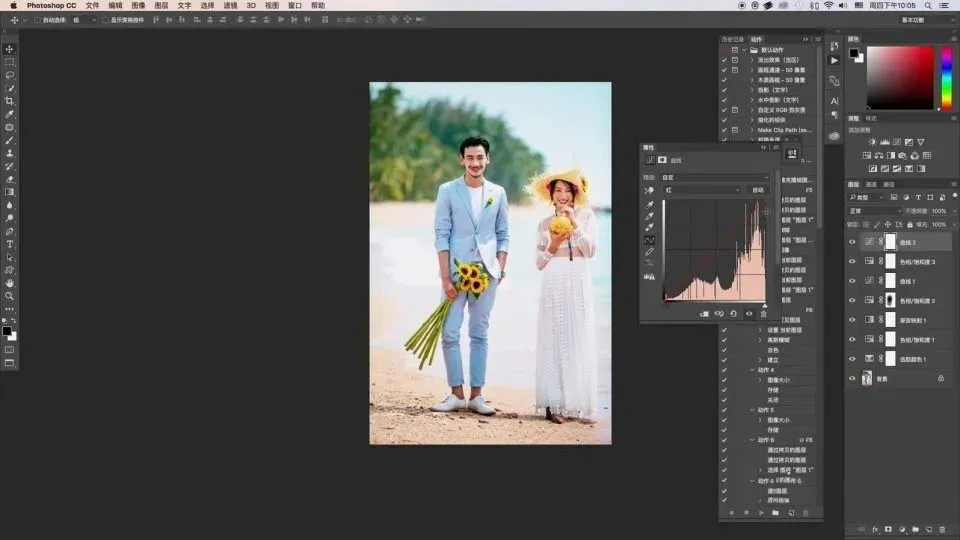Select the Eyedropper tool
The image size is (960, 540).
[10, 114]
